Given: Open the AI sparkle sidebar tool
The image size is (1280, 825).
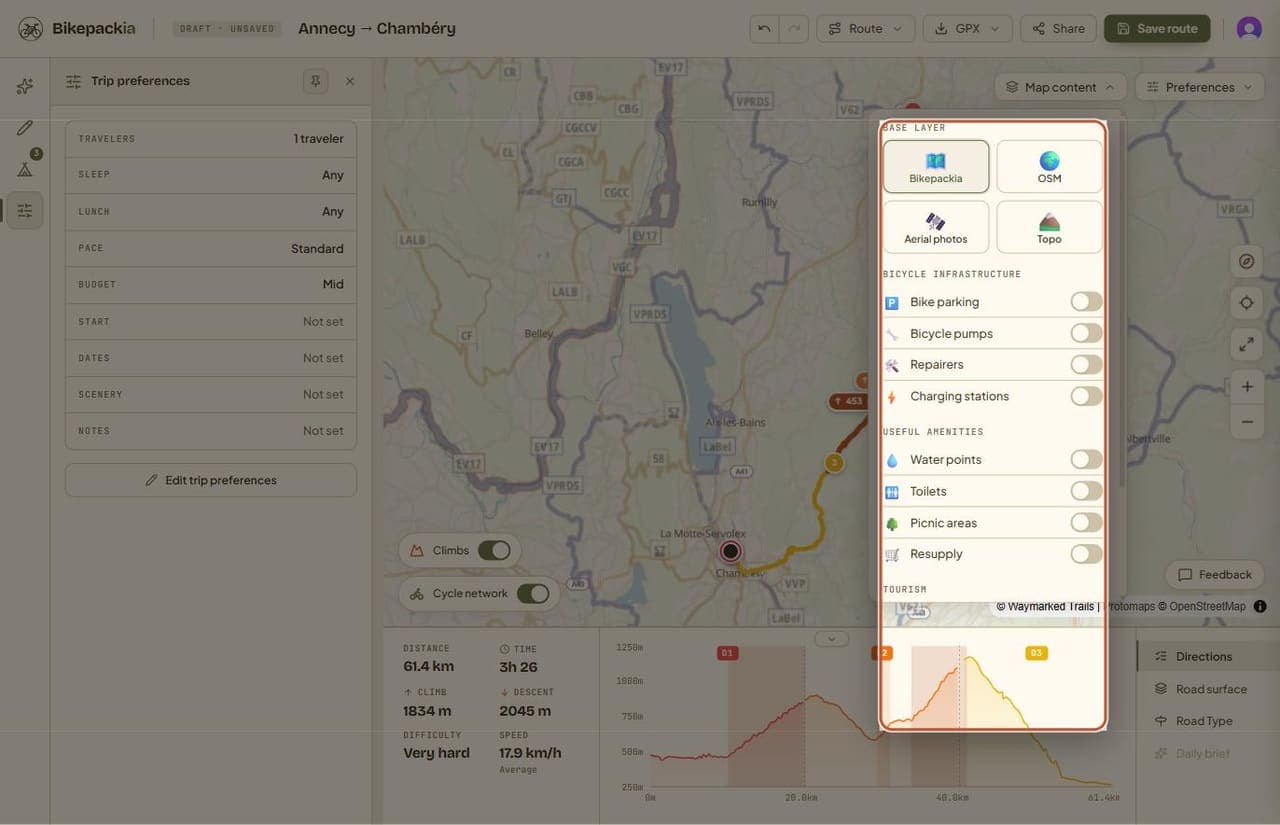Looking at the screenshot, I should [x=25, y=87].
